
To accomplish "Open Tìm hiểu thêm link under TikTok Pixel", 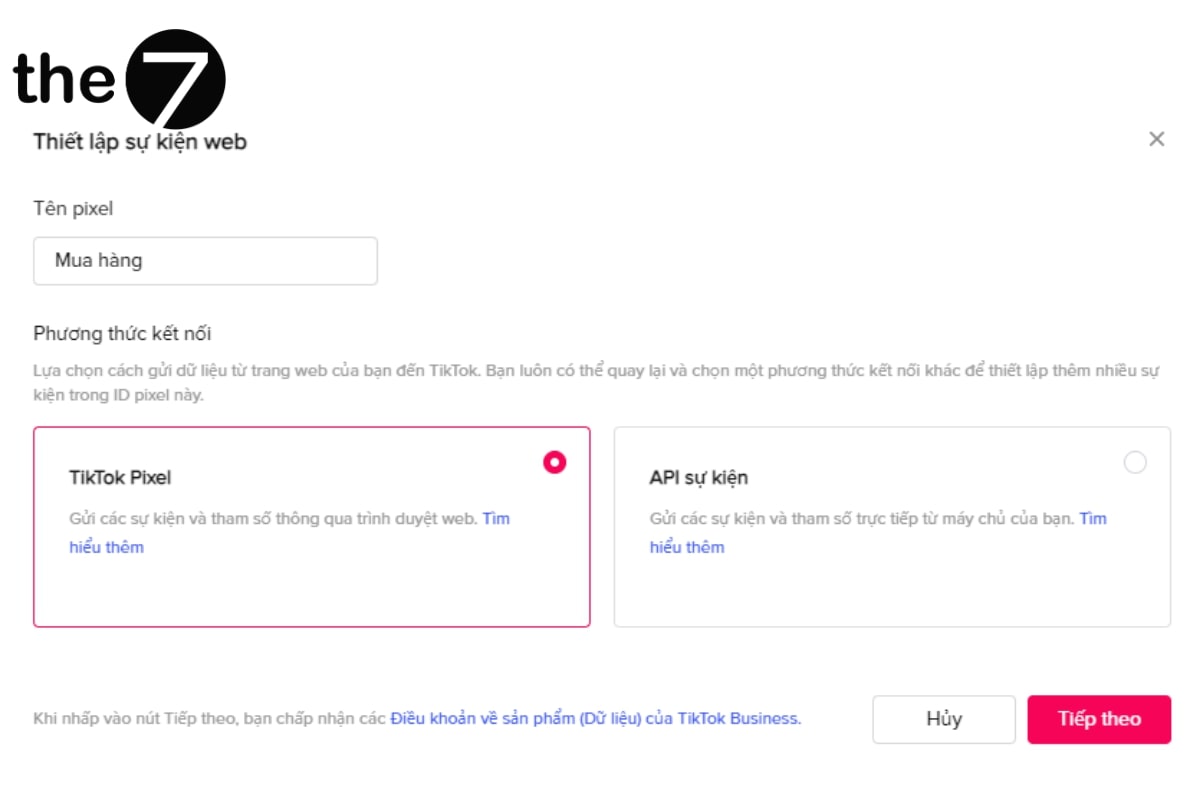I will pos(106,547).
